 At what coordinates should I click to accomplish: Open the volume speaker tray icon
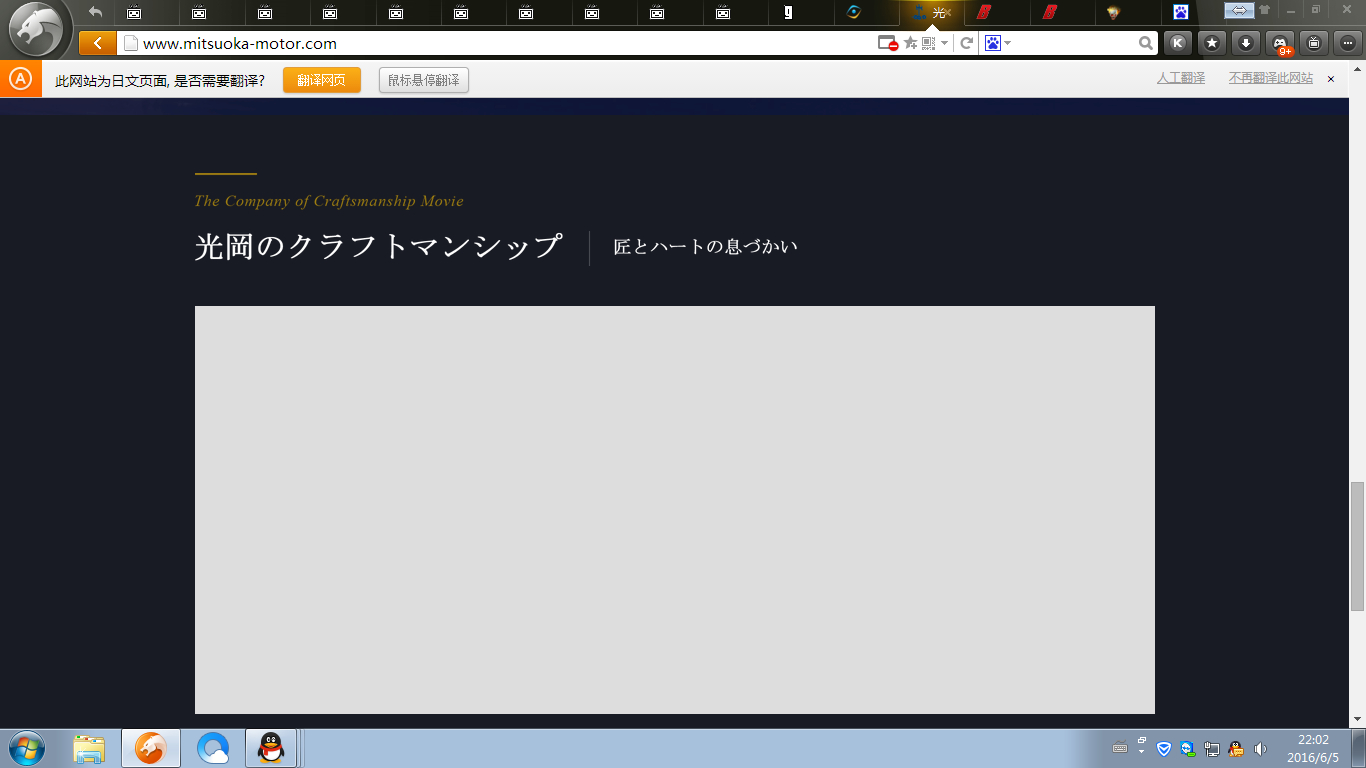point(1260,748)
